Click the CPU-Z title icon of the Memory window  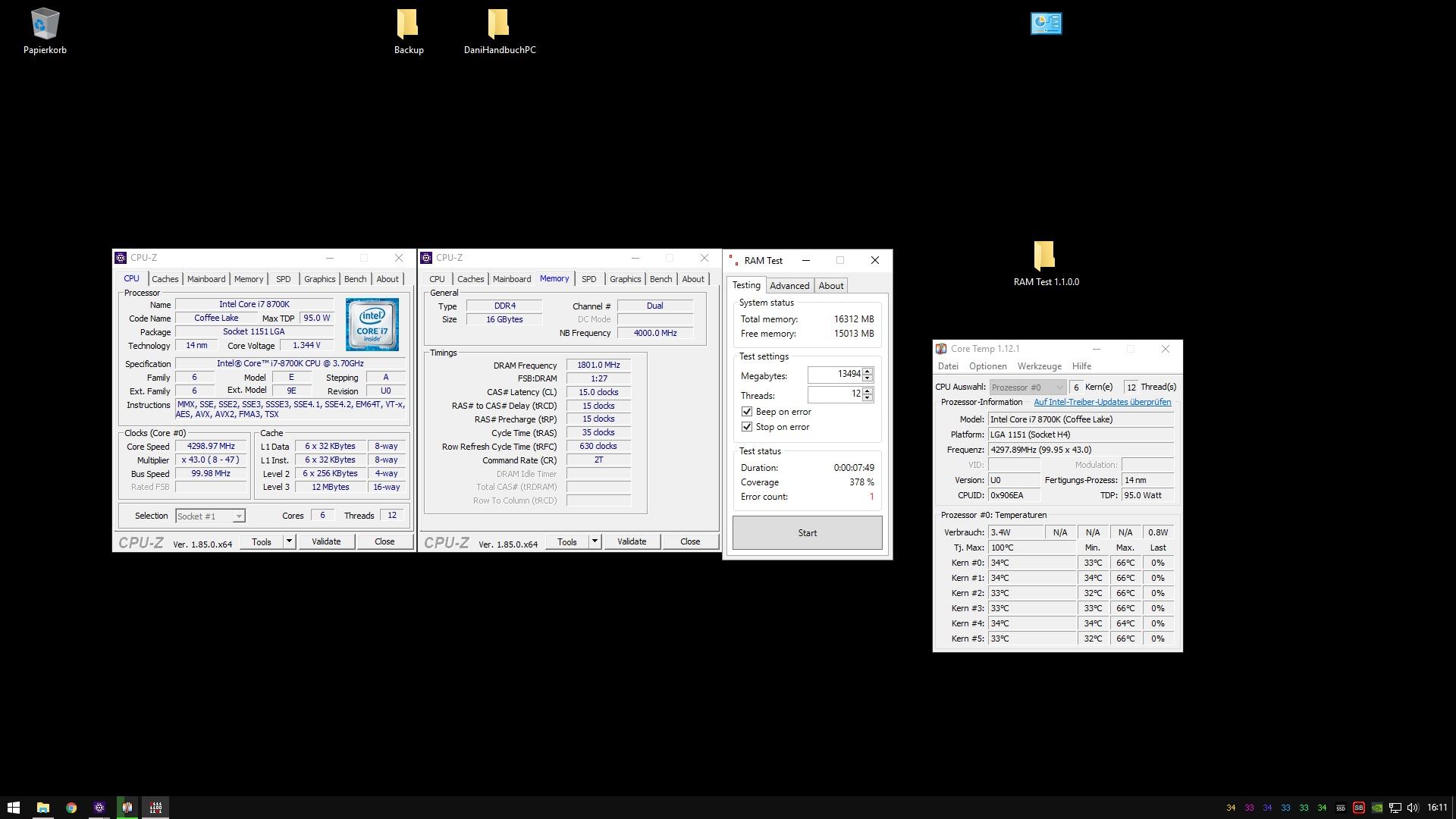point(426,258)
